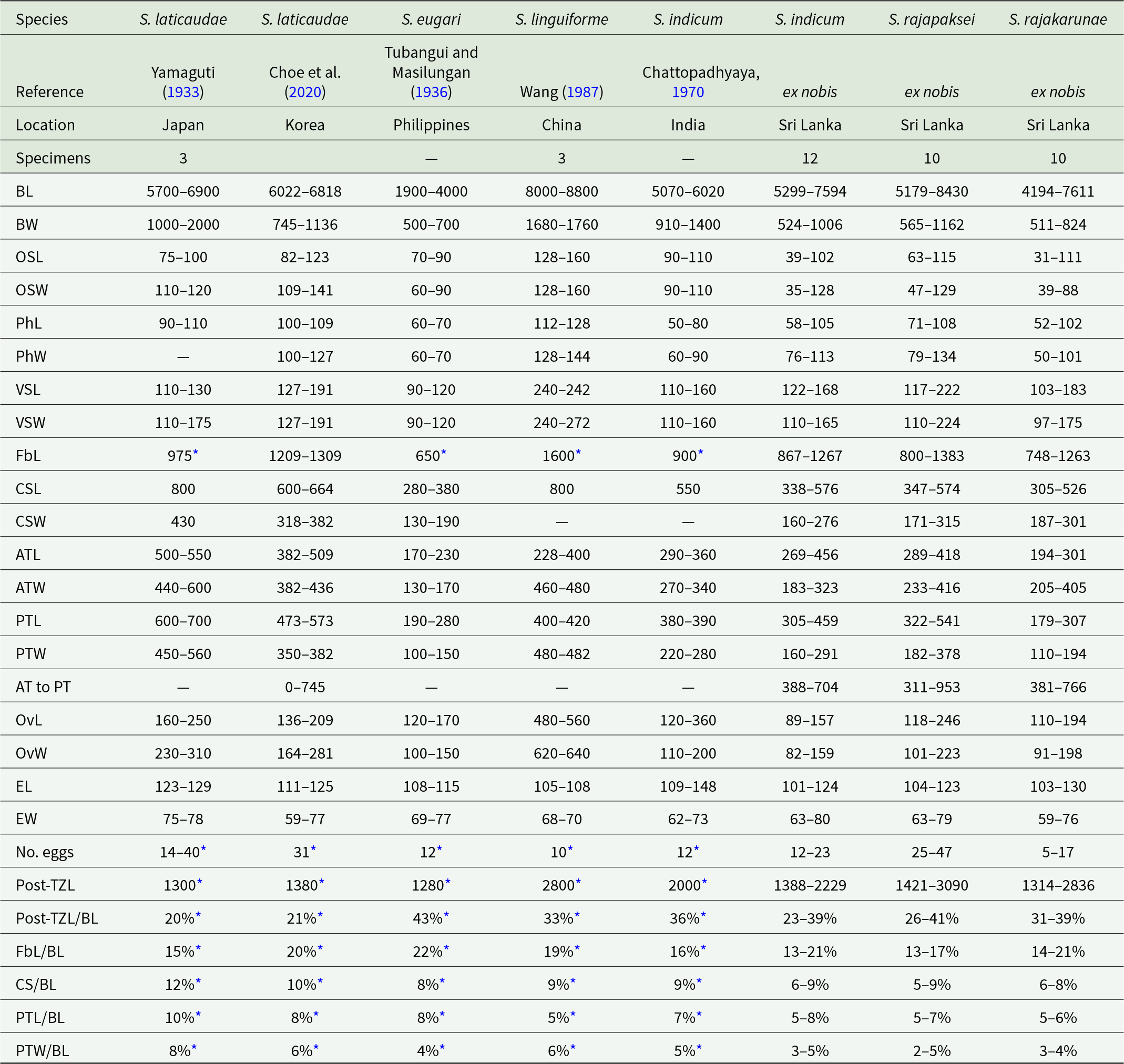
Task: Click the AT to PT row label
Action: [43, 687]
